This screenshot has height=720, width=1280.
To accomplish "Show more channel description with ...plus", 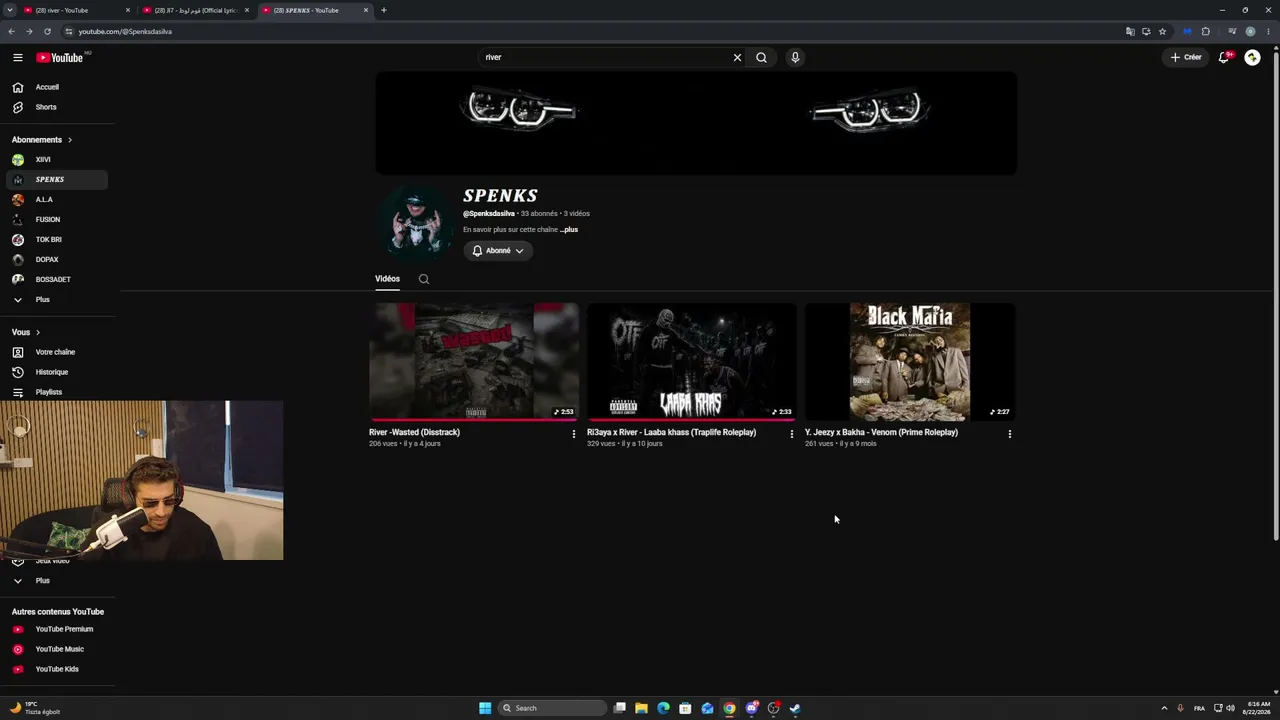I will click(x=569, y=230).
